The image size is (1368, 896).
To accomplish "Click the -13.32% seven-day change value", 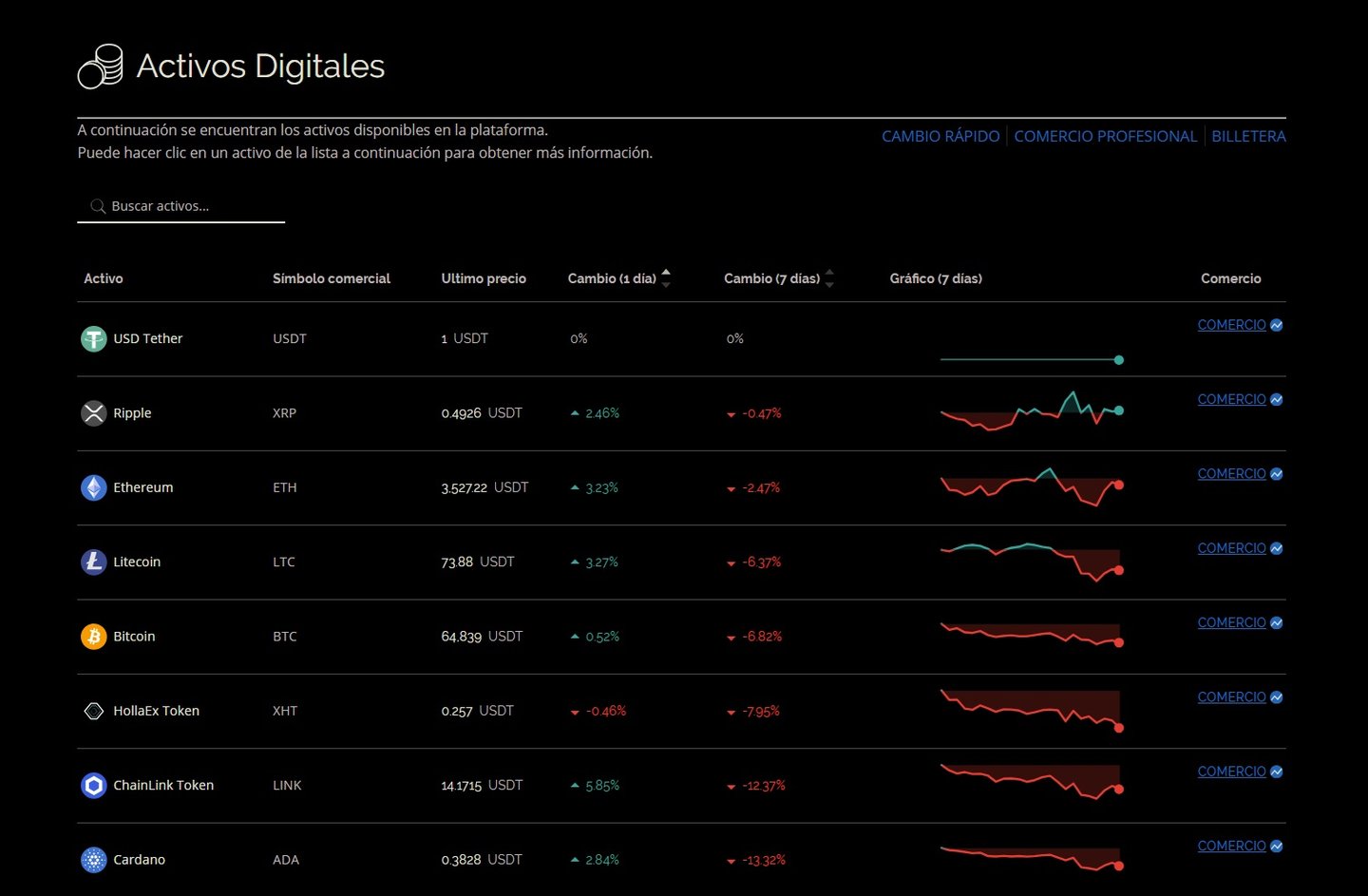I will coord(764,860).
